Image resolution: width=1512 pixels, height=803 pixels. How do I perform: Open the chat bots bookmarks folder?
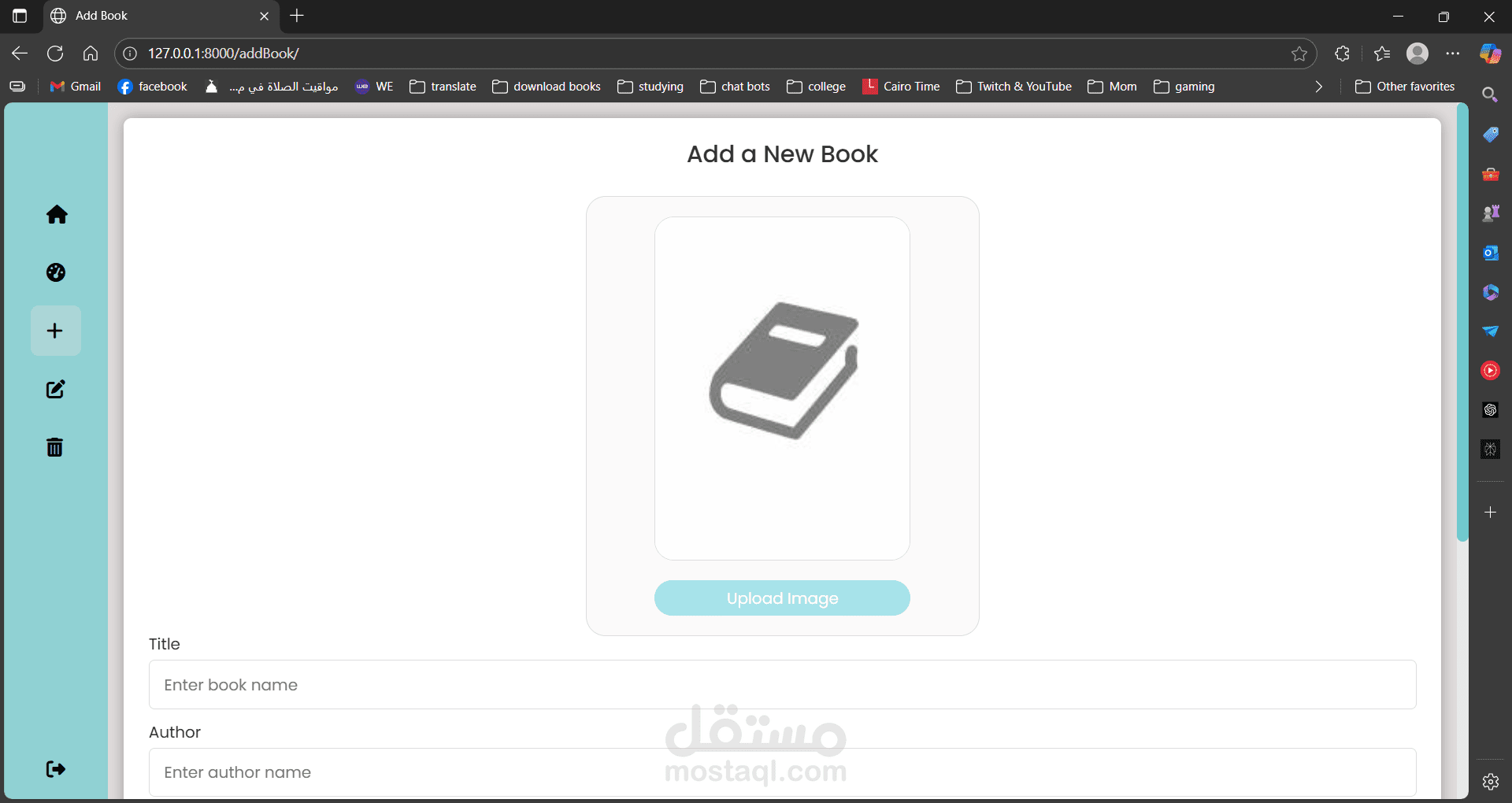point(735,87)
